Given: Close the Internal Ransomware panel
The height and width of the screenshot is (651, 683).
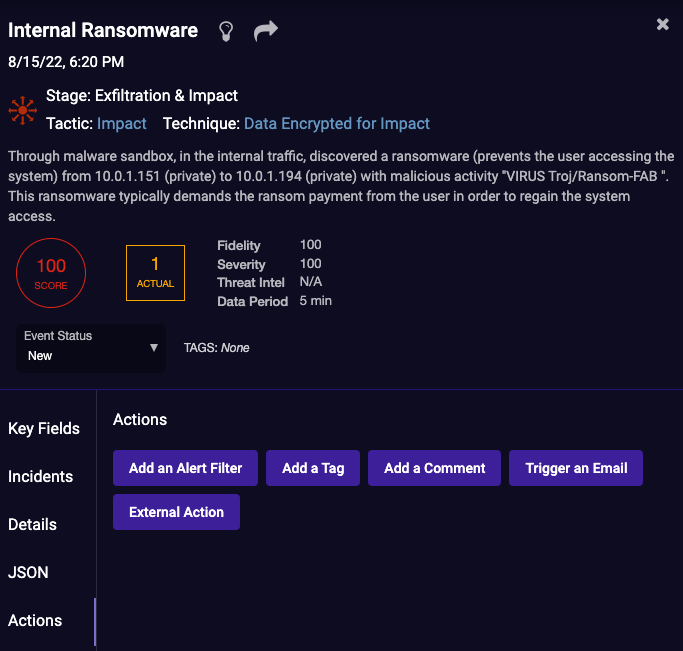Looking at the screenshot, I should 662,24.
